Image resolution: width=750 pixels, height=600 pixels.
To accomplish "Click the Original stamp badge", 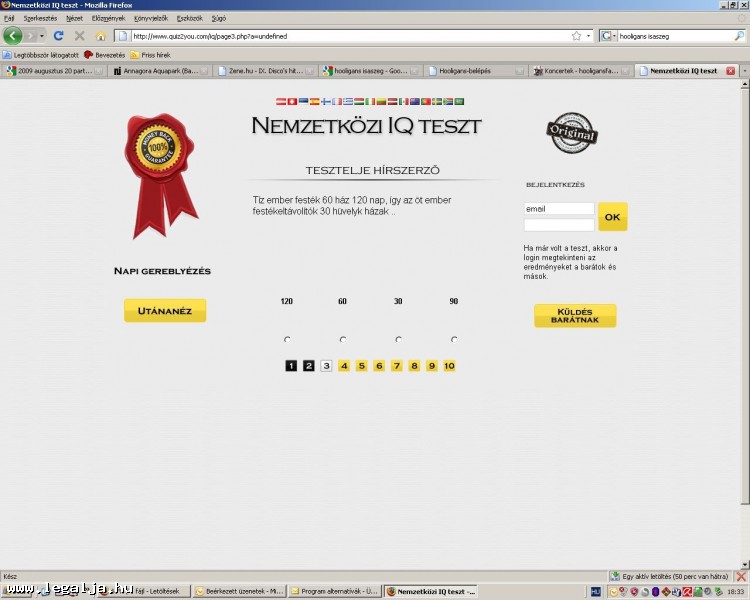I will tap(571, 134).
